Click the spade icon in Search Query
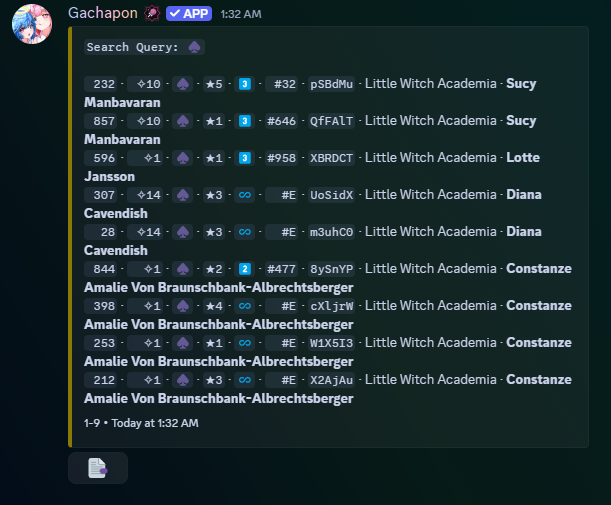Screen dimensions: 611x505 click(x=194, y=48)
